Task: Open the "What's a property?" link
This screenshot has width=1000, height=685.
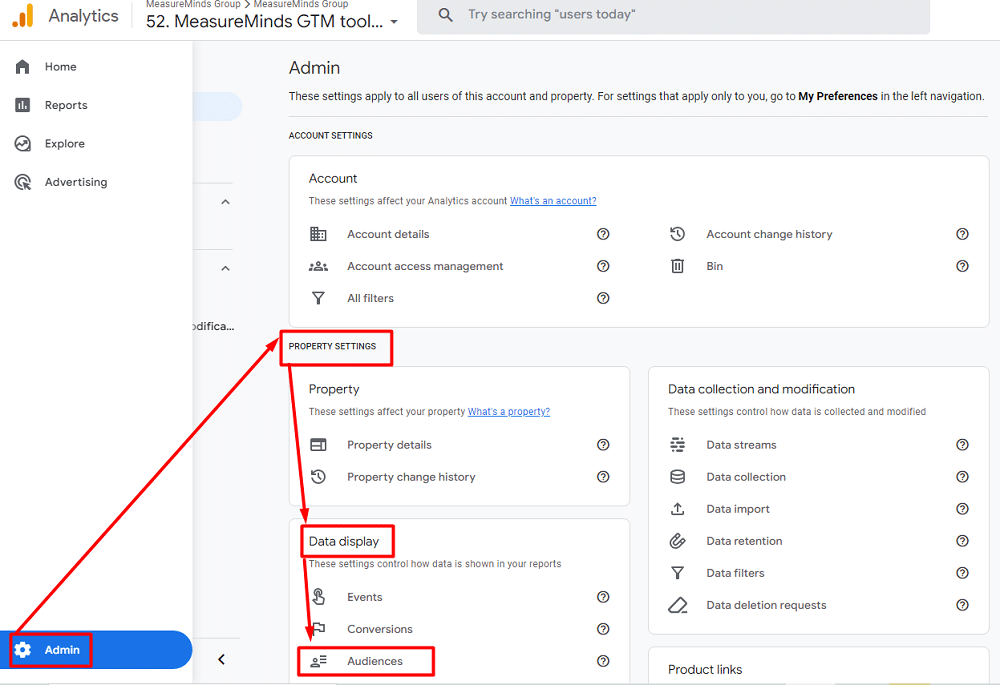Action: 508,412
